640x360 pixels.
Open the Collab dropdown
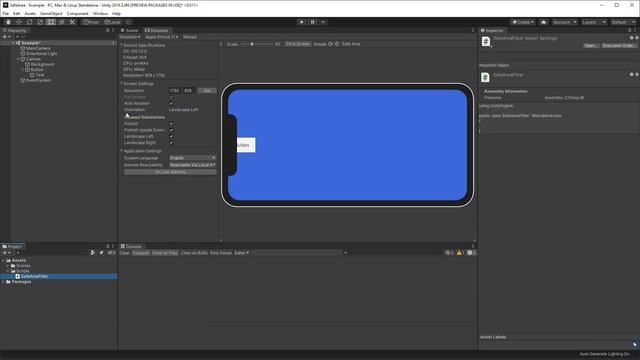tap(523, 22)
